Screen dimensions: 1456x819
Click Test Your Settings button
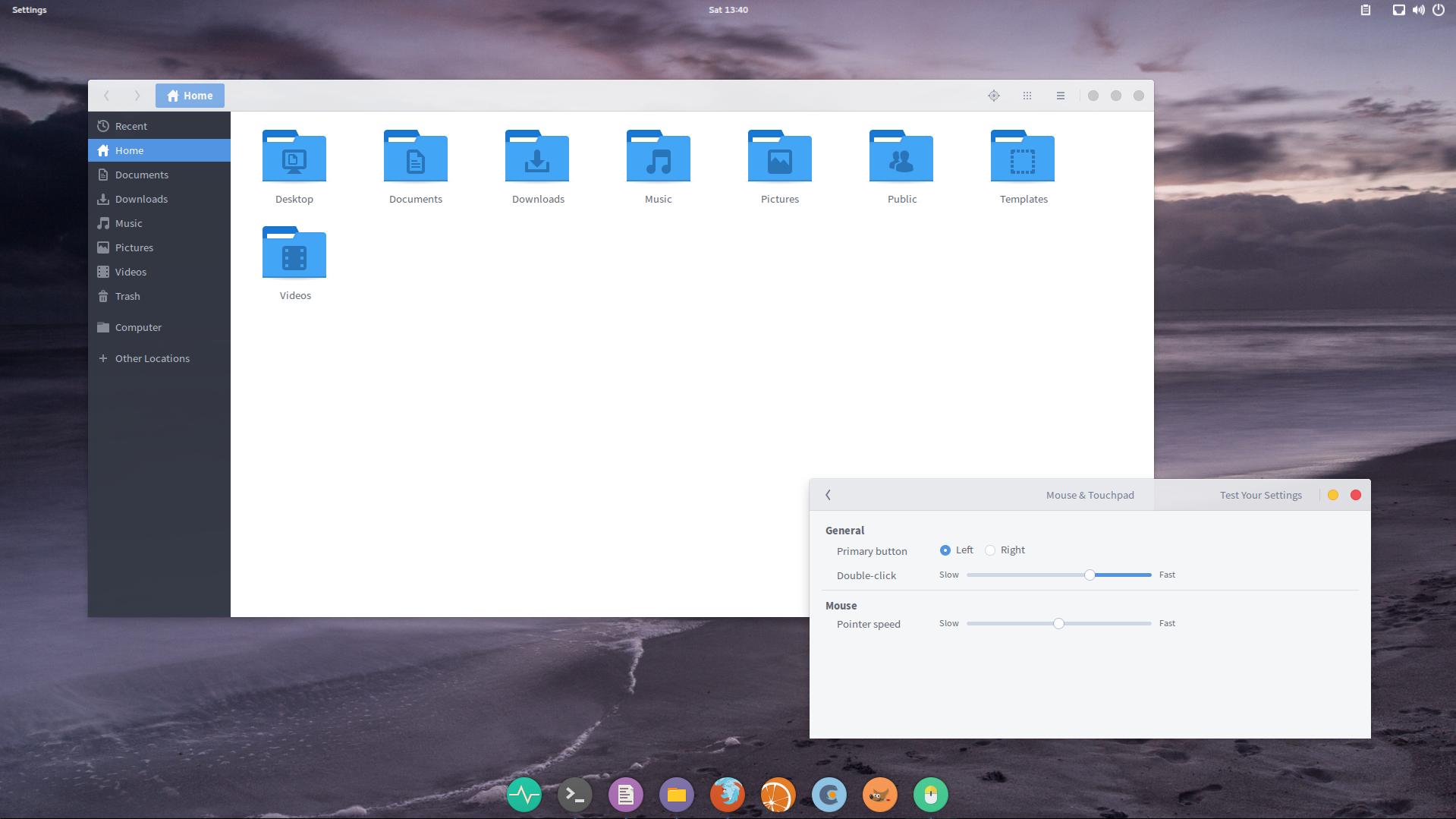1261,495
